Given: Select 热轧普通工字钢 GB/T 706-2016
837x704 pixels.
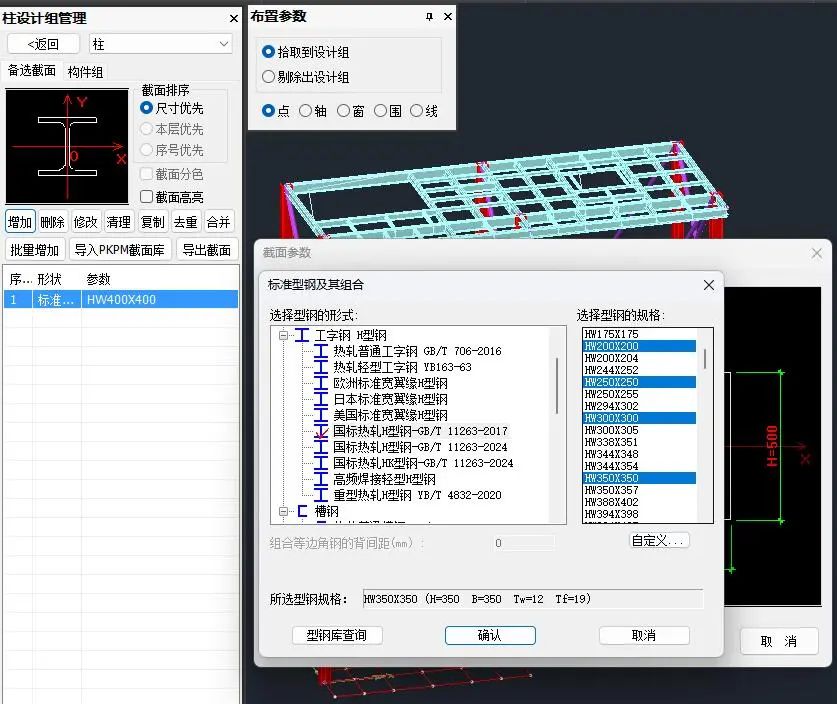Looking at the screenshot, I should click(417, 351).
